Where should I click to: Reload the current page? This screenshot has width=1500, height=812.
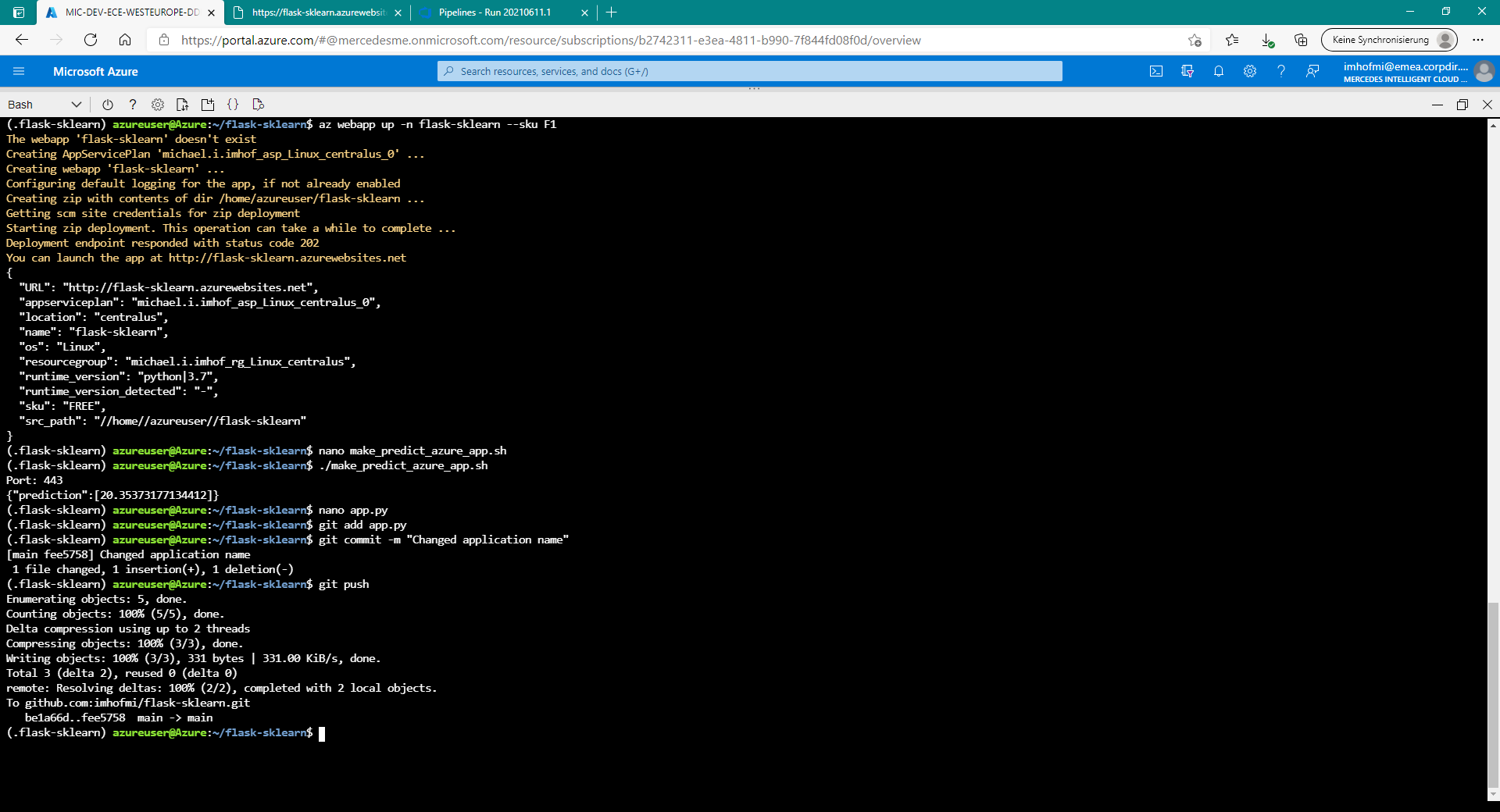click(91, 40)
